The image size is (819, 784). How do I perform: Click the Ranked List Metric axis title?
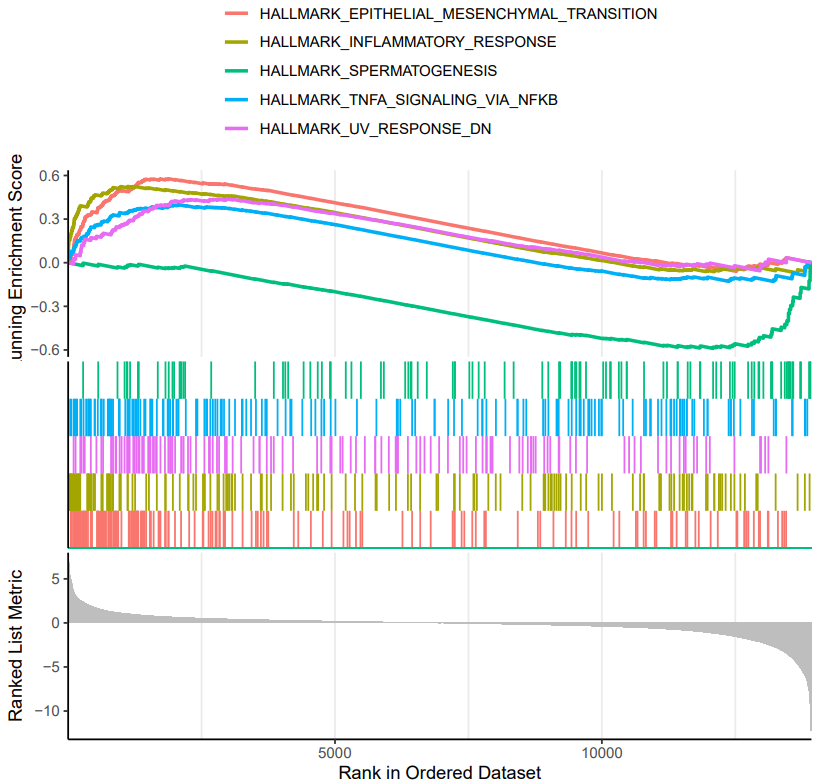click(x=15, y=646)
